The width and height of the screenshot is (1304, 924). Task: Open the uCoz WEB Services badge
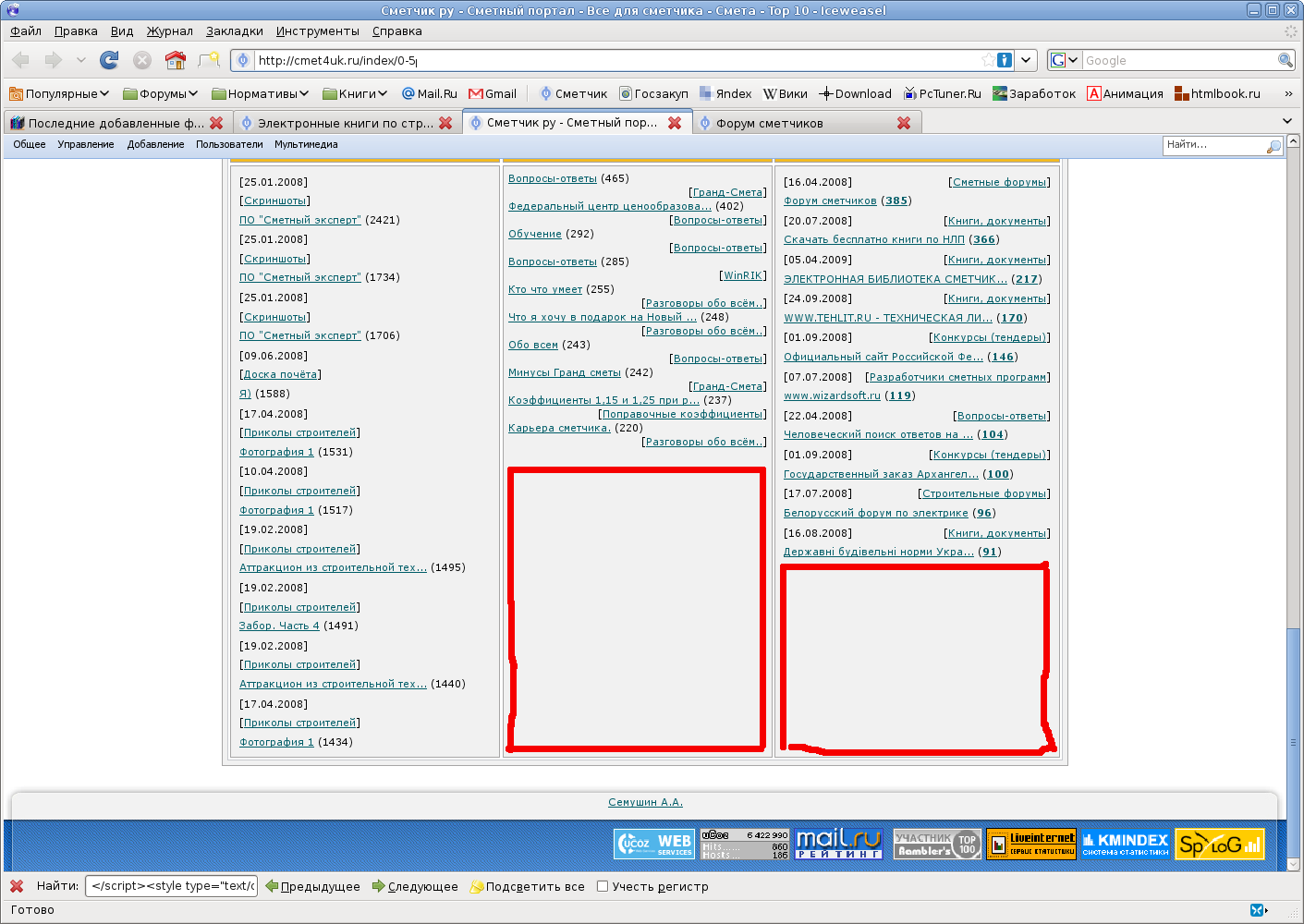[x=655, y=844]
